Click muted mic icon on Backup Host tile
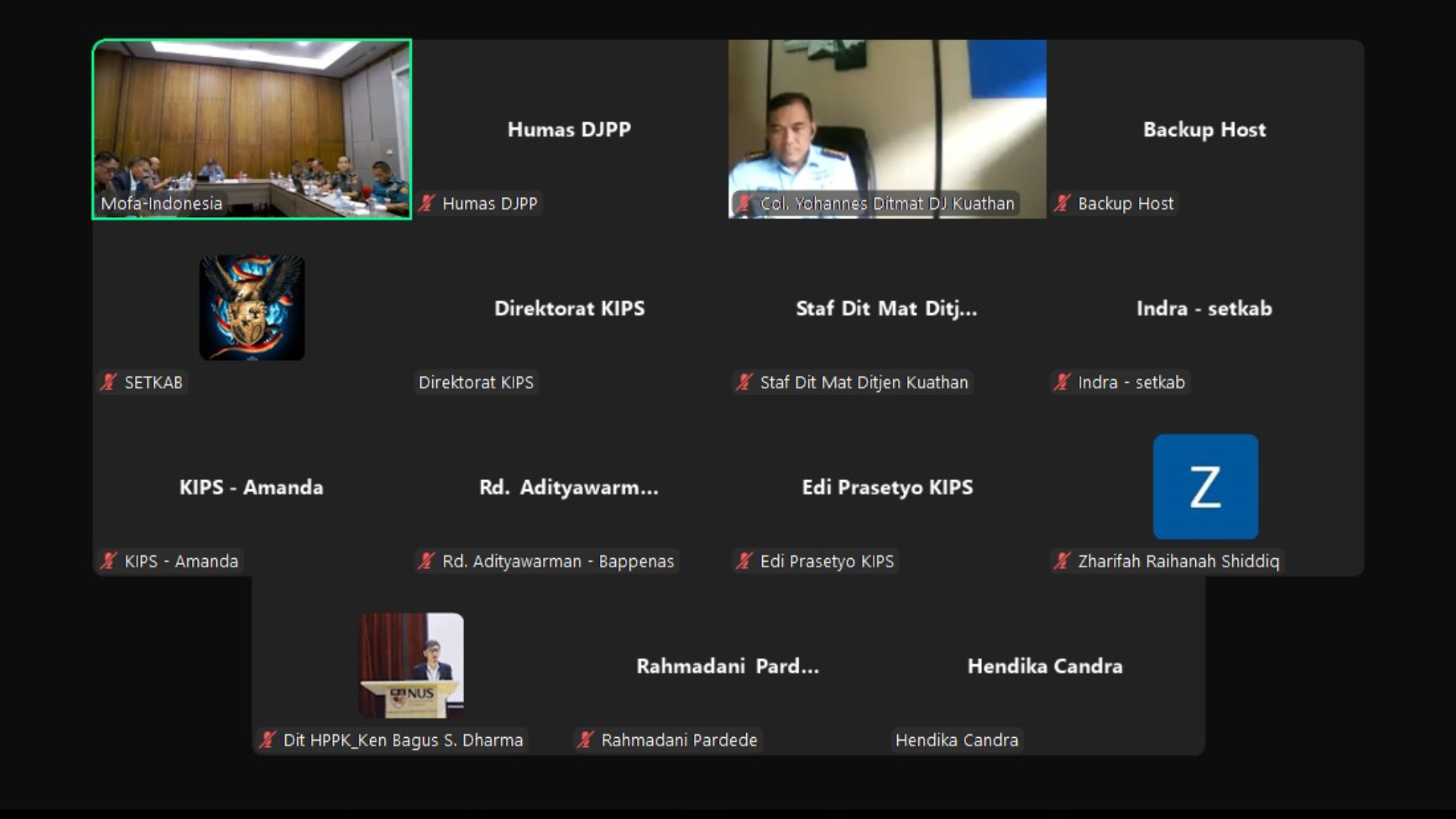Image resolution: width=1456 pixels, height=819 pixels. tap(1062, 203)
